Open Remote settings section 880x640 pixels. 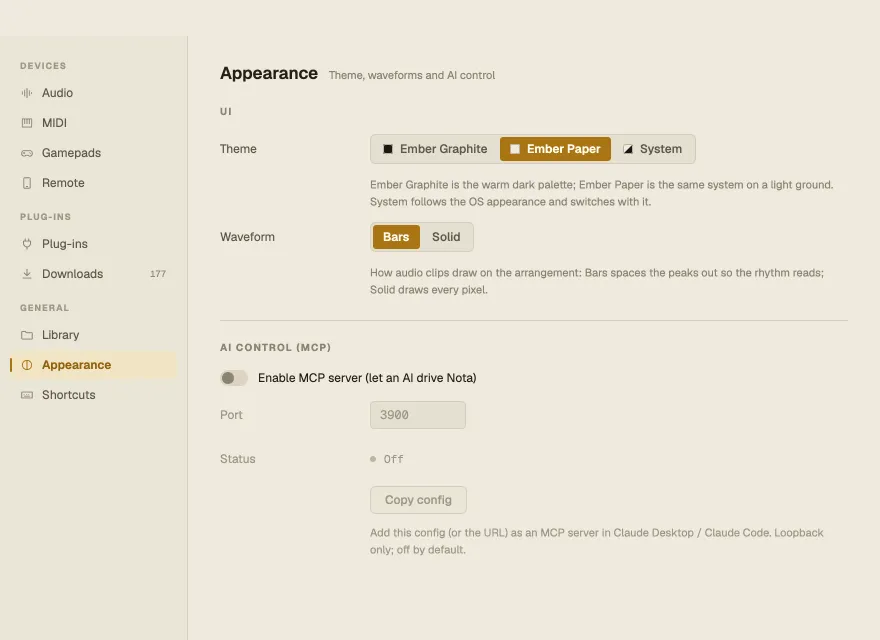(x=93, y=183)
